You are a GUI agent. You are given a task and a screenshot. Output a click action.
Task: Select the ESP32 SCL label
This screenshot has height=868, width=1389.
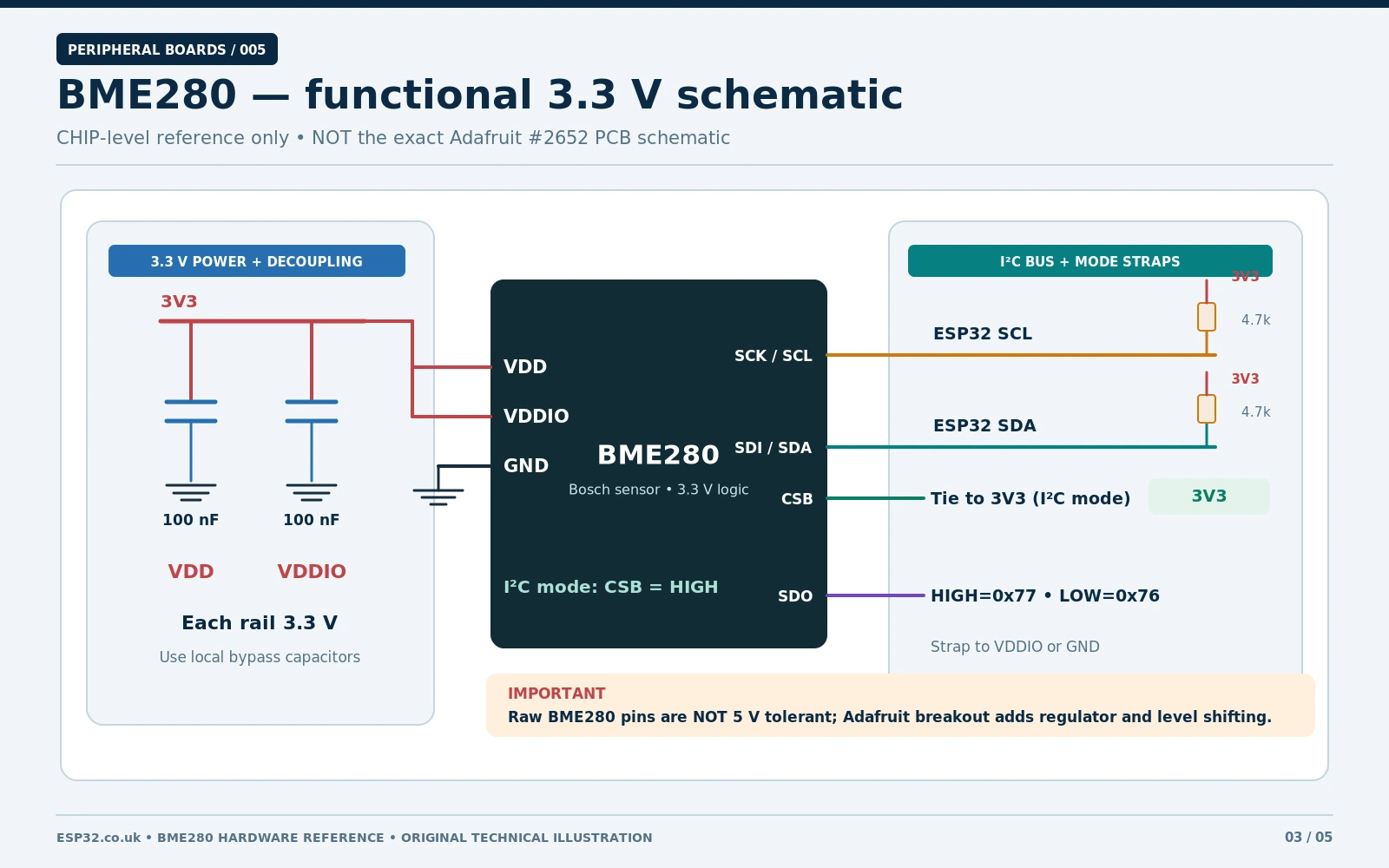[983, 334]
